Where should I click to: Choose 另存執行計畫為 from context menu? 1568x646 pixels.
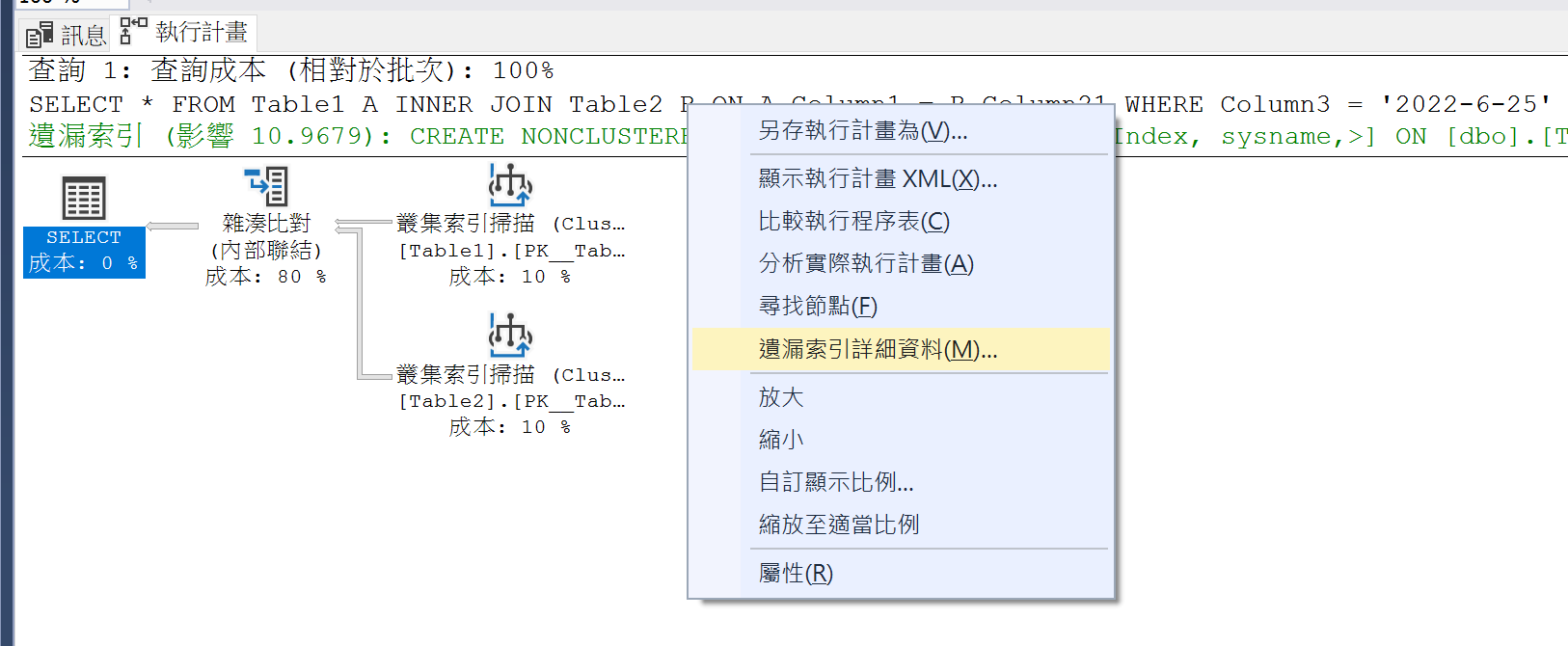[901, 131]
